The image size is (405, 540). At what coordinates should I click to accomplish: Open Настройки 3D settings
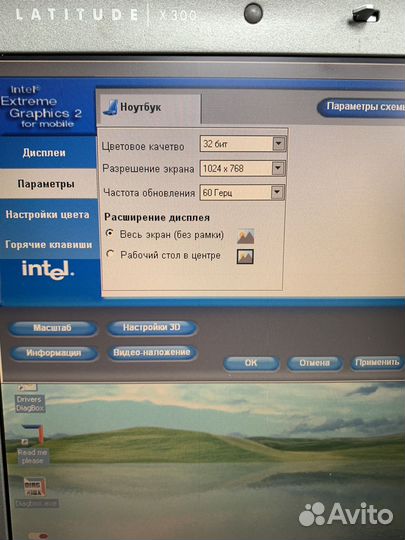click(152, 328)
